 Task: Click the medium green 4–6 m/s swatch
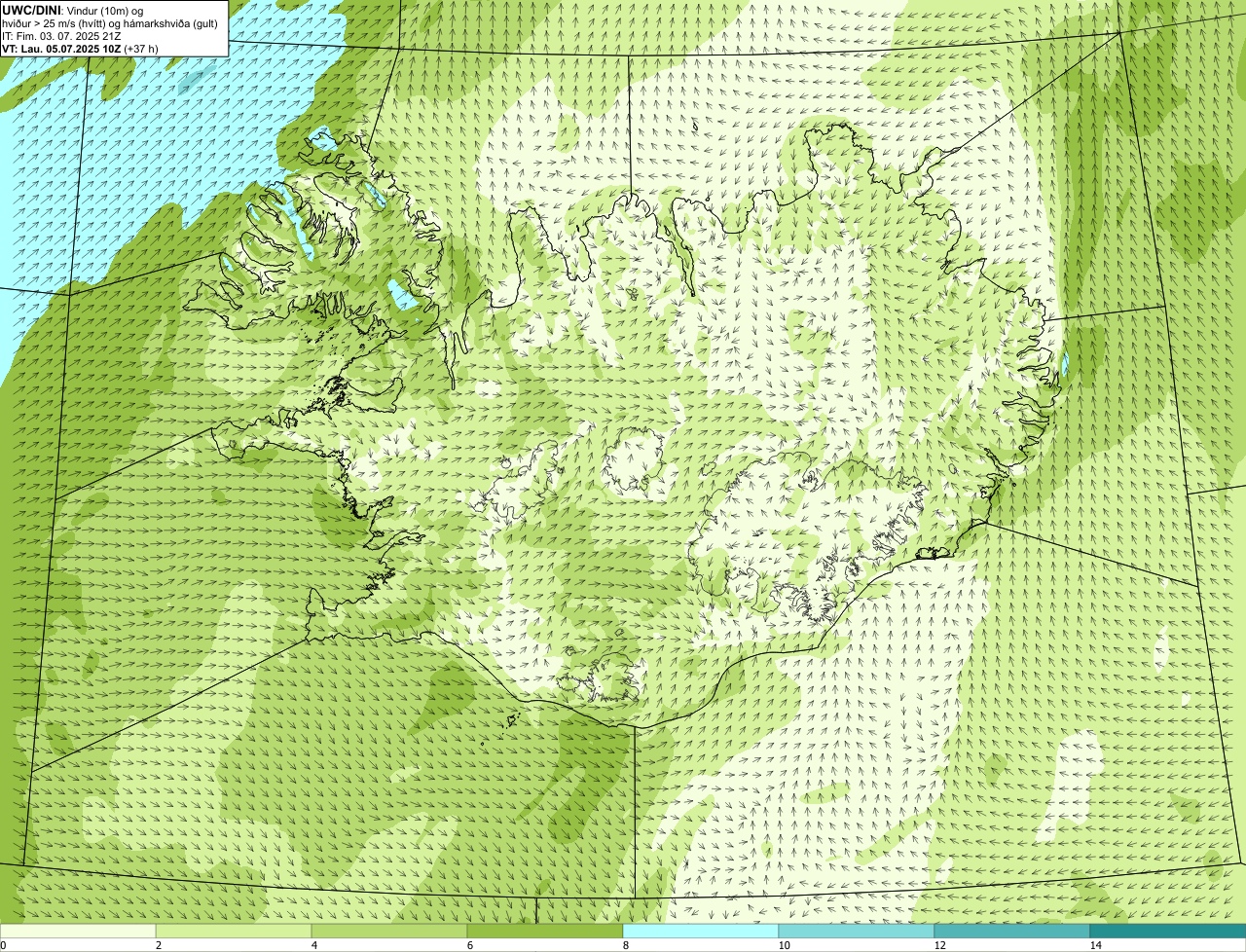click(389, 931)
